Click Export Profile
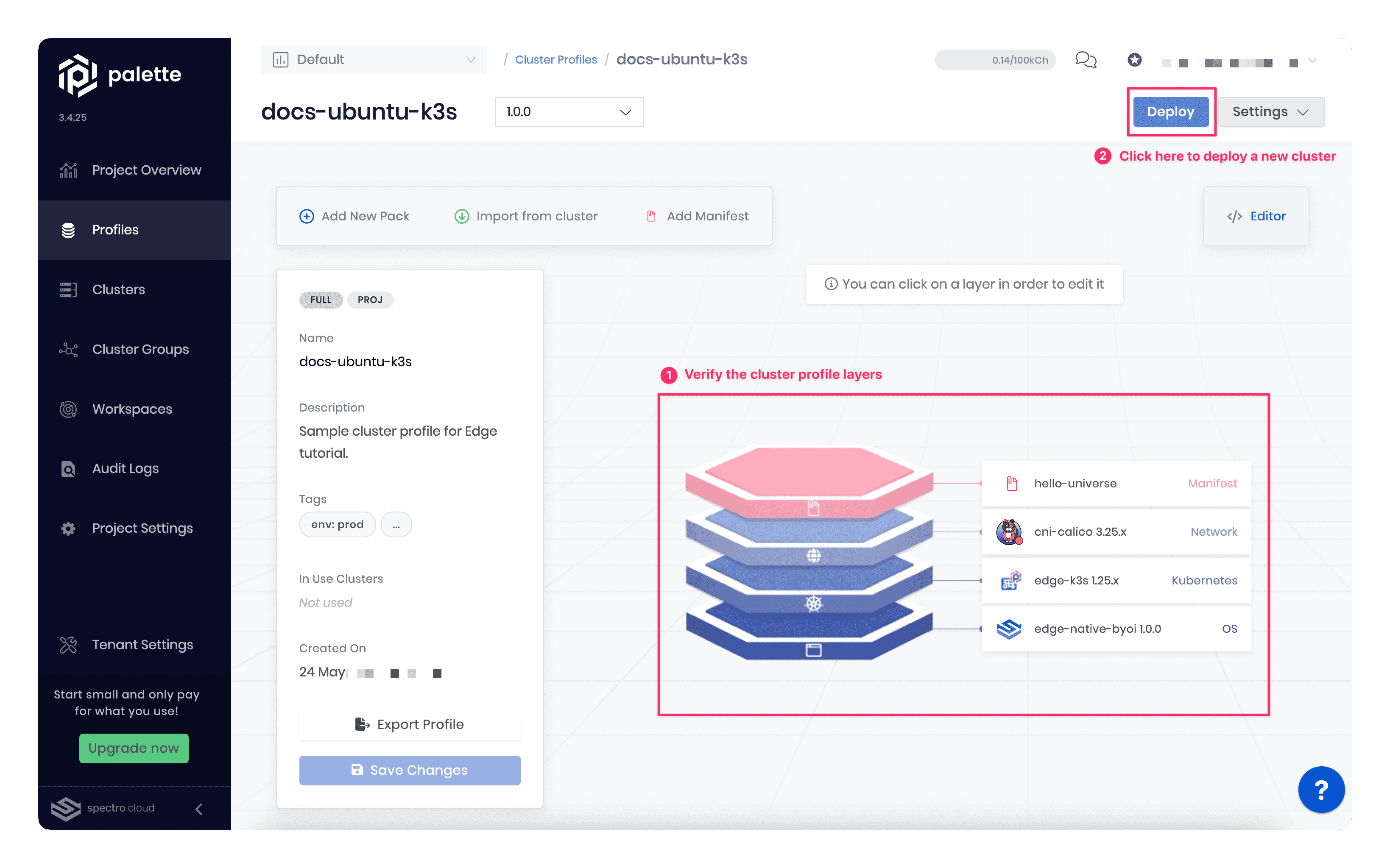The image size is (1390, 868). 410,724
